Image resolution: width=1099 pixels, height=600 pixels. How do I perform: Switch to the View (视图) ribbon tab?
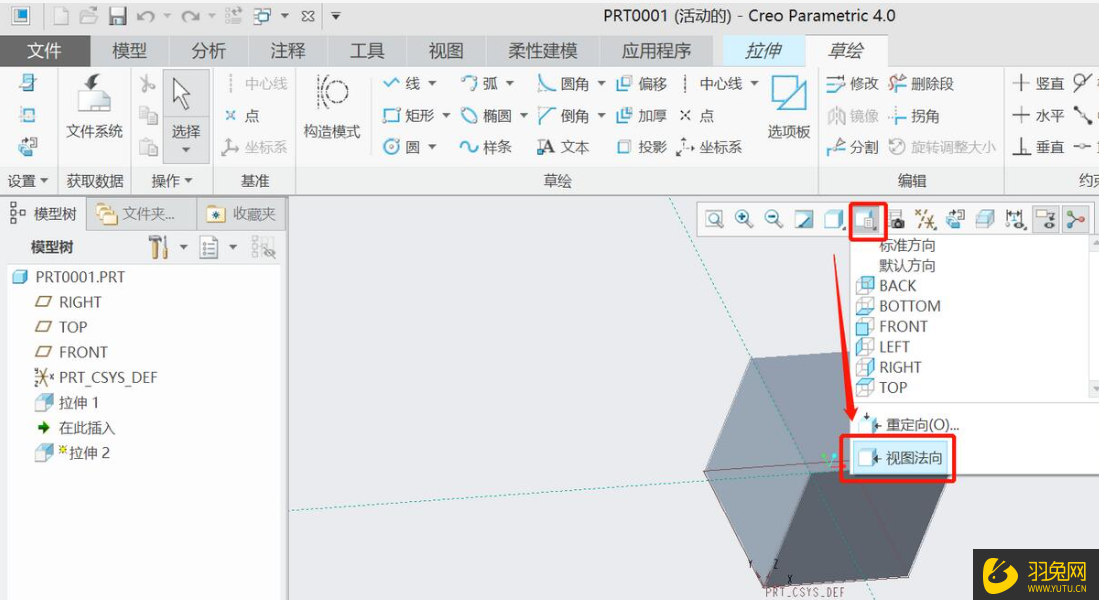coord(446,50)
